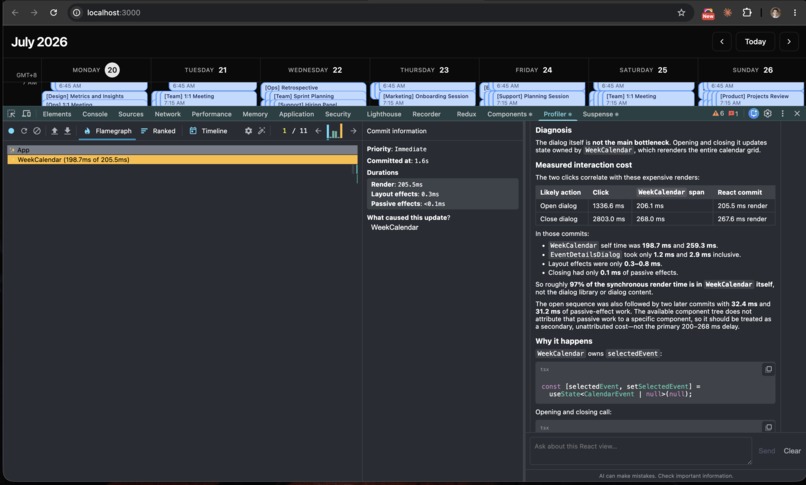Viewport: 806px width, 485px height.
Task: Click the Render: 205.5ms duration
Action: (x=396, y=184)
